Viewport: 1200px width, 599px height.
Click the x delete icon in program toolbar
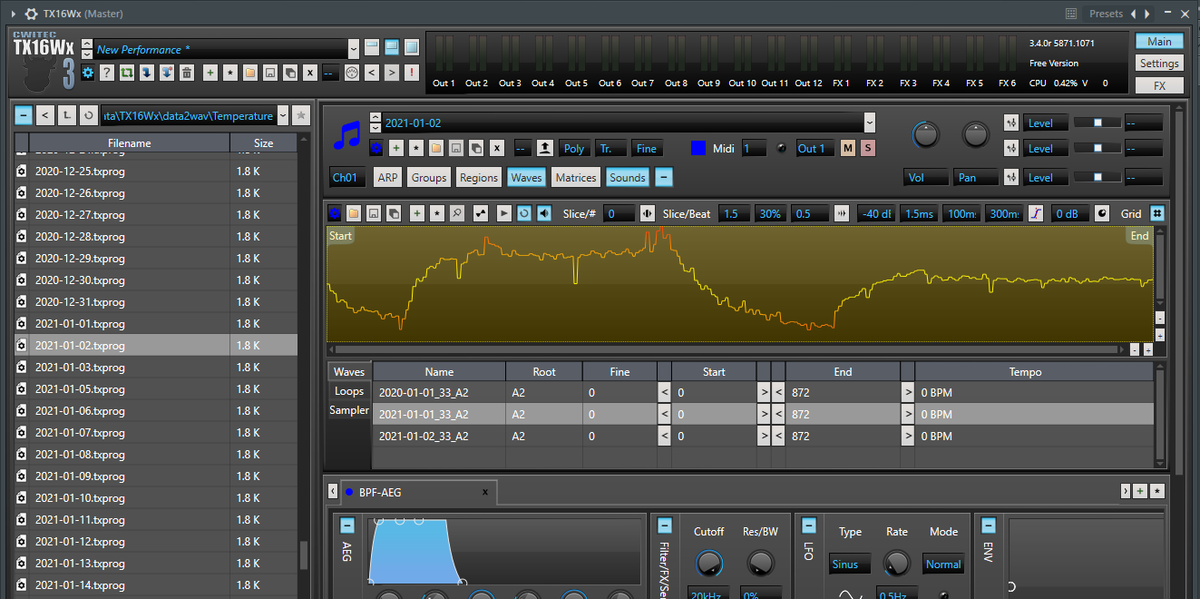click(496, 148)
